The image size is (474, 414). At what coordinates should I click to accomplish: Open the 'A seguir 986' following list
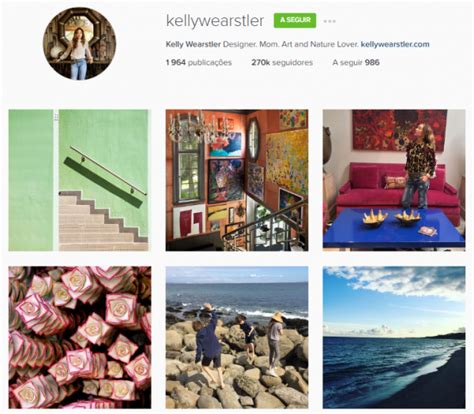pyautogui.click(x=356, y=63)
